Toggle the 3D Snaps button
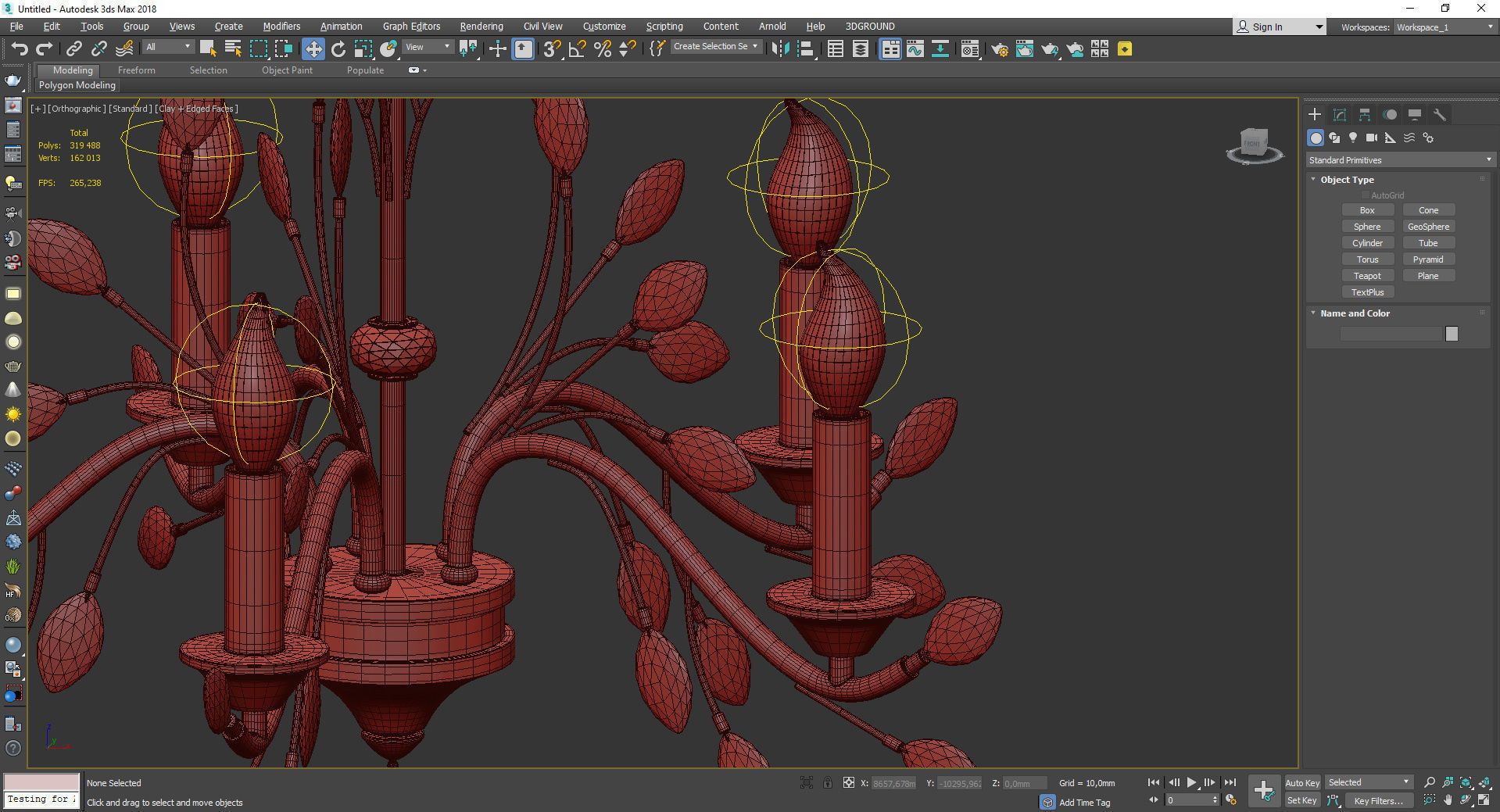The image size is (1500, 812). pos(552,48)
